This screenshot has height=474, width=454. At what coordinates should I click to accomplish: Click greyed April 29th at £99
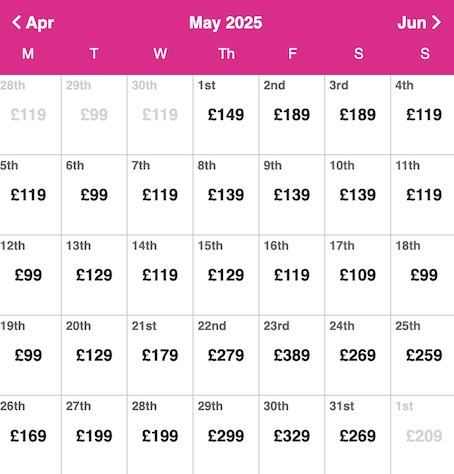[94, 115]
